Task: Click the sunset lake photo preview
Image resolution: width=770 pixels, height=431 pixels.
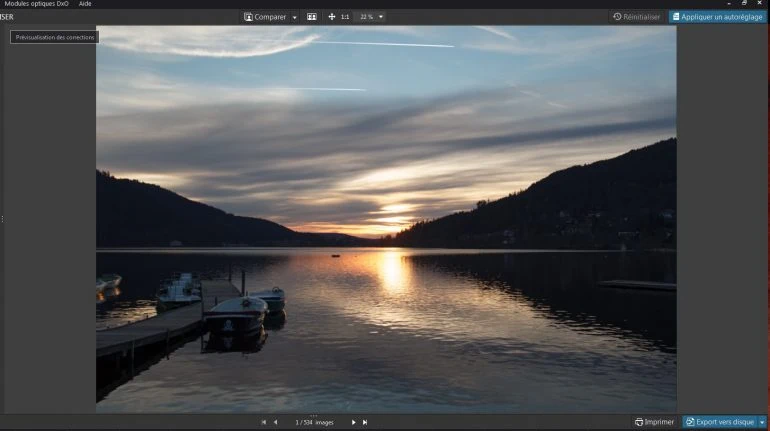Action: [x=386, y=219]
